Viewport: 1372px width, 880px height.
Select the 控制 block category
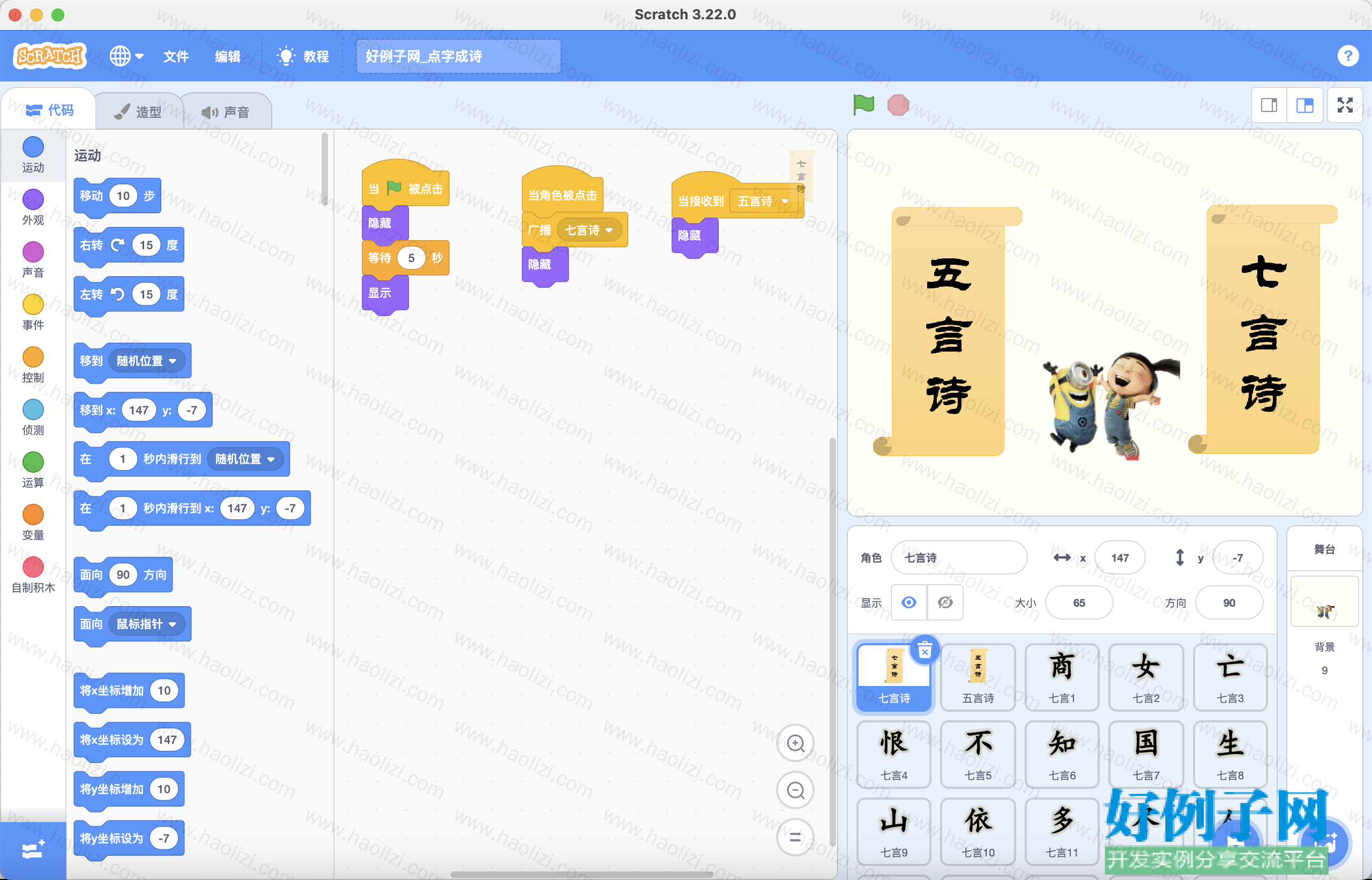[x=33, y=365]
